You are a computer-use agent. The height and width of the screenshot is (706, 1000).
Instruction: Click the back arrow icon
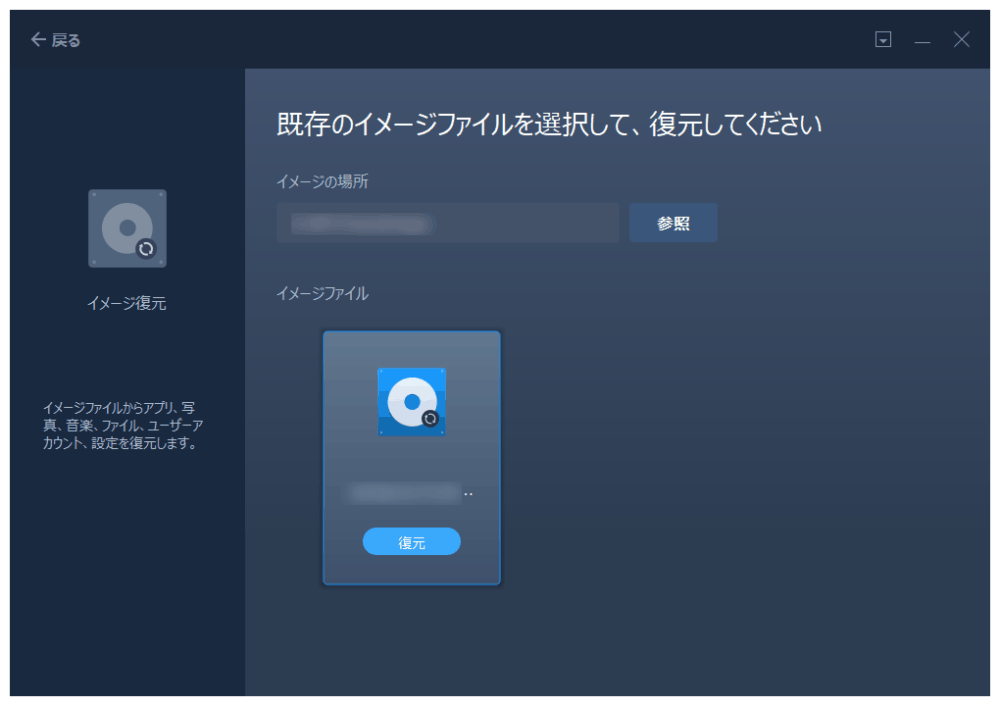38,40
